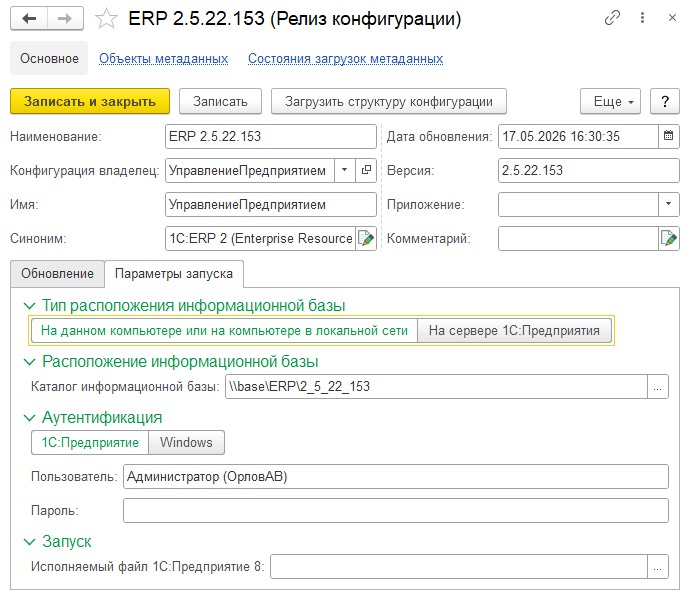Open calendar picker for Дата обновления

[668, 136]
